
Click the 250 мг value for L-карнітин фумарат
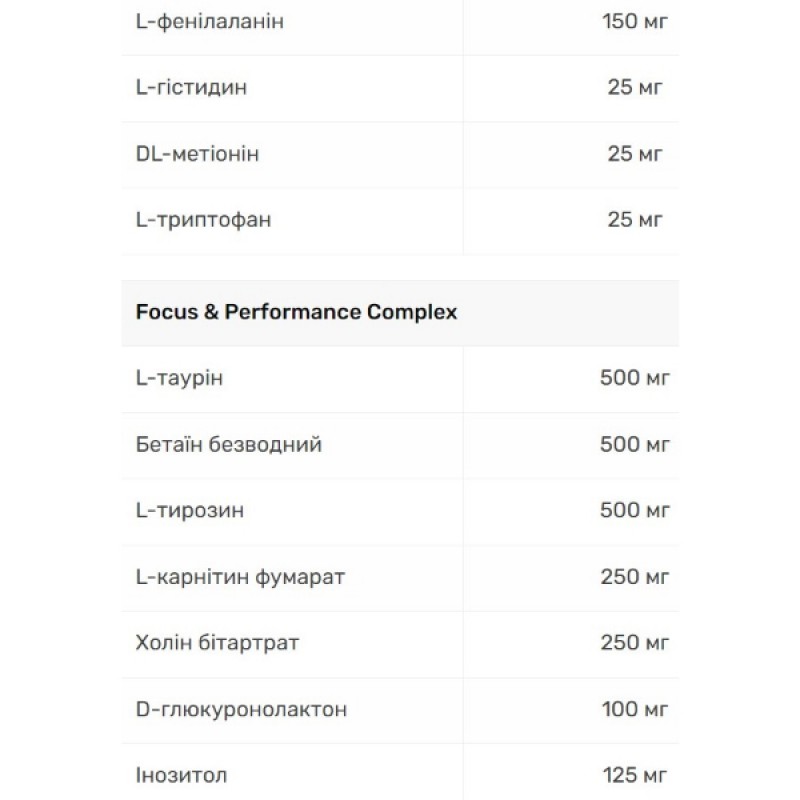634,577
